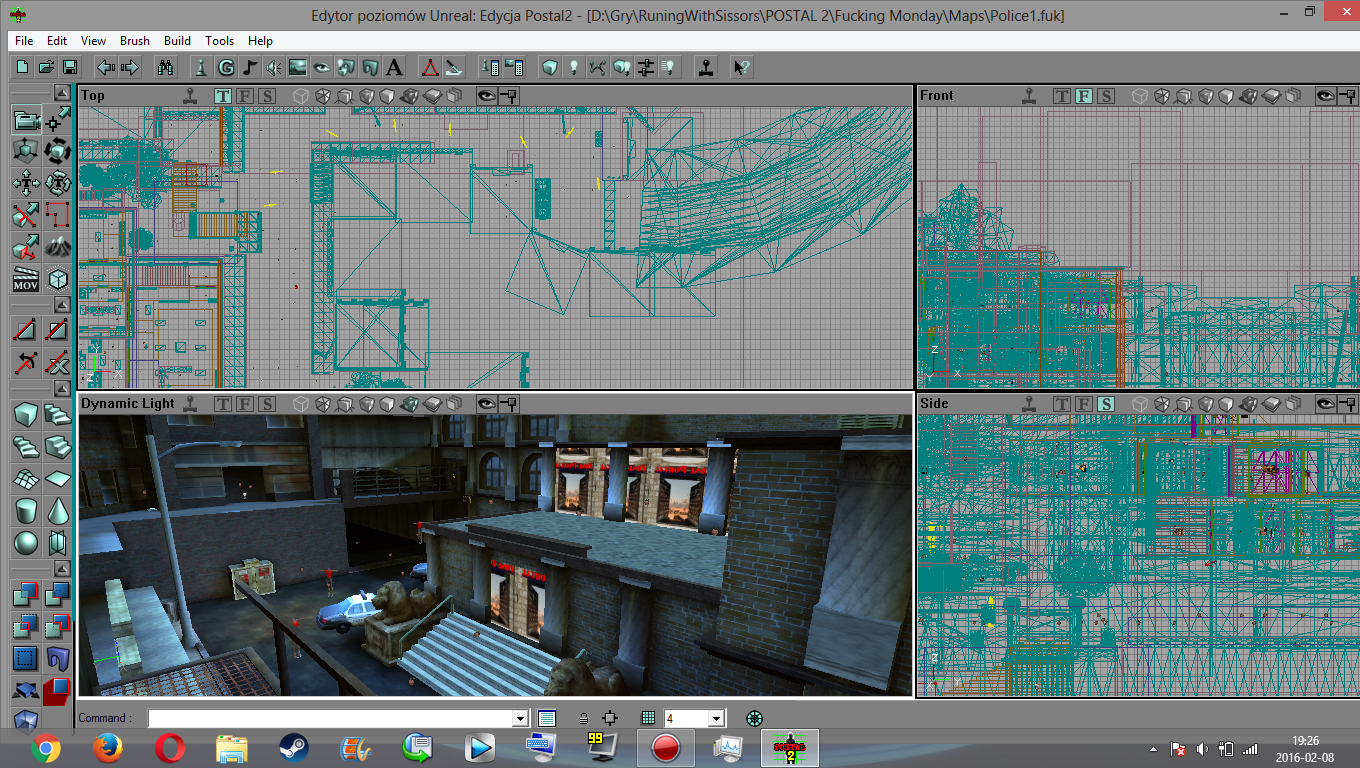Open the View menu

point(93,41)
